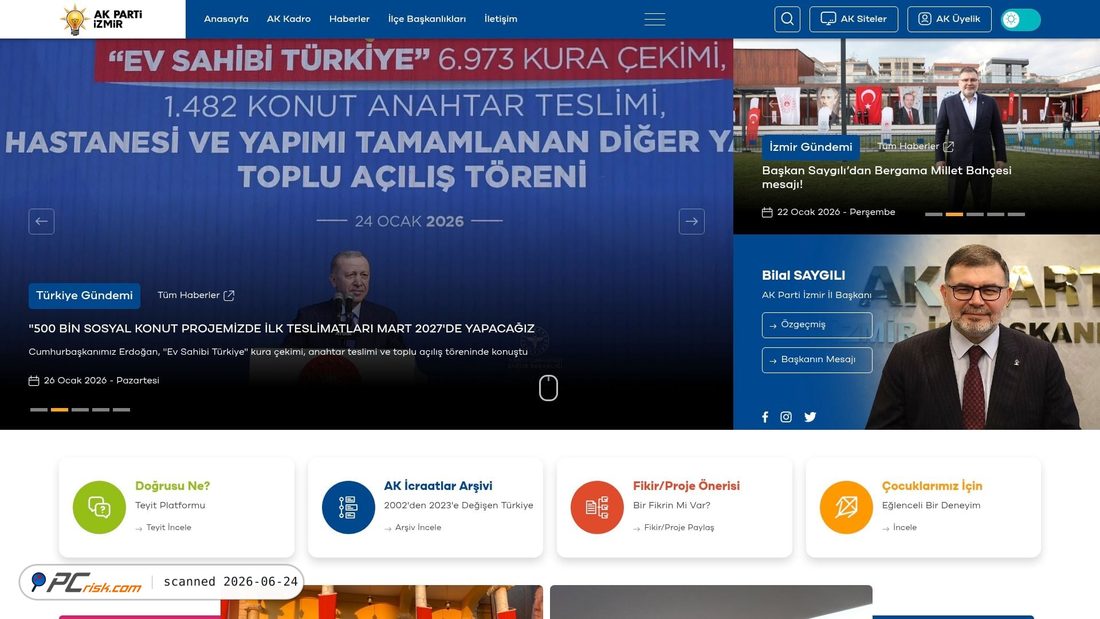The height and width of the screenshot is (619, 1100).
Task: Open İletişim menu item
Action: (500, 19)
